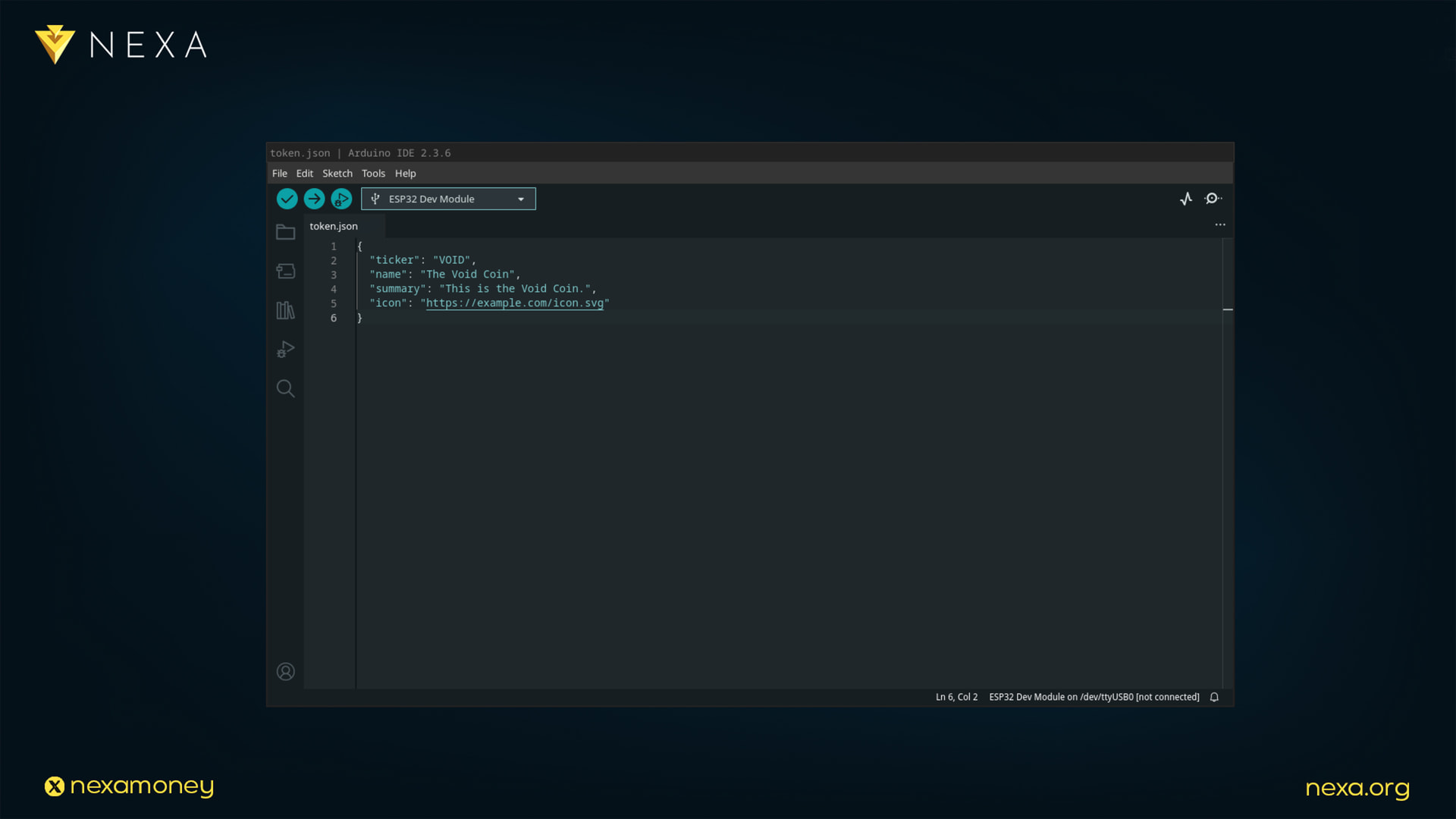Click the Upload arrow button
The image size is (1456, 819).
tap(314, 199)
